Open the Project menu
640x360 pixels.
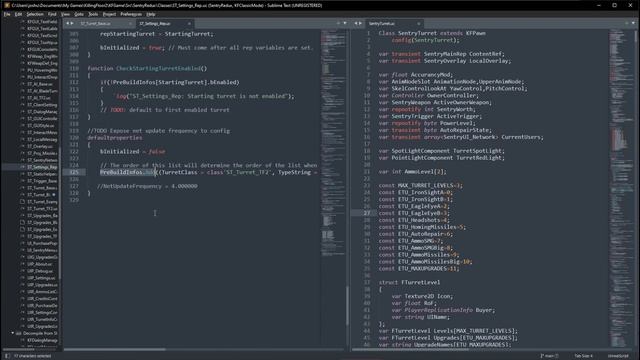pos(109,14)
